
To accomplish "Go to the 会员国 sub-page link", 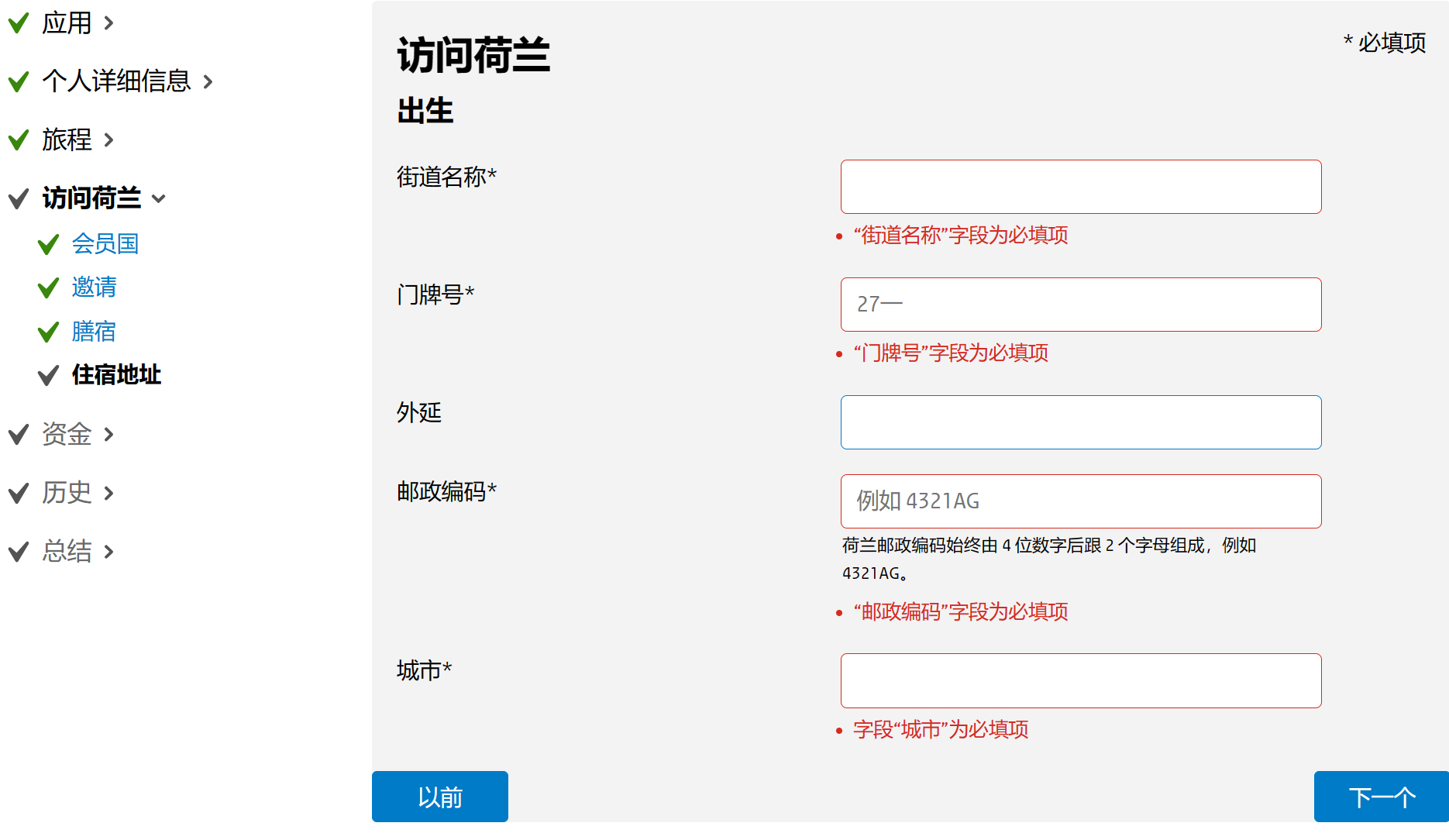I will tap(105, 244).
